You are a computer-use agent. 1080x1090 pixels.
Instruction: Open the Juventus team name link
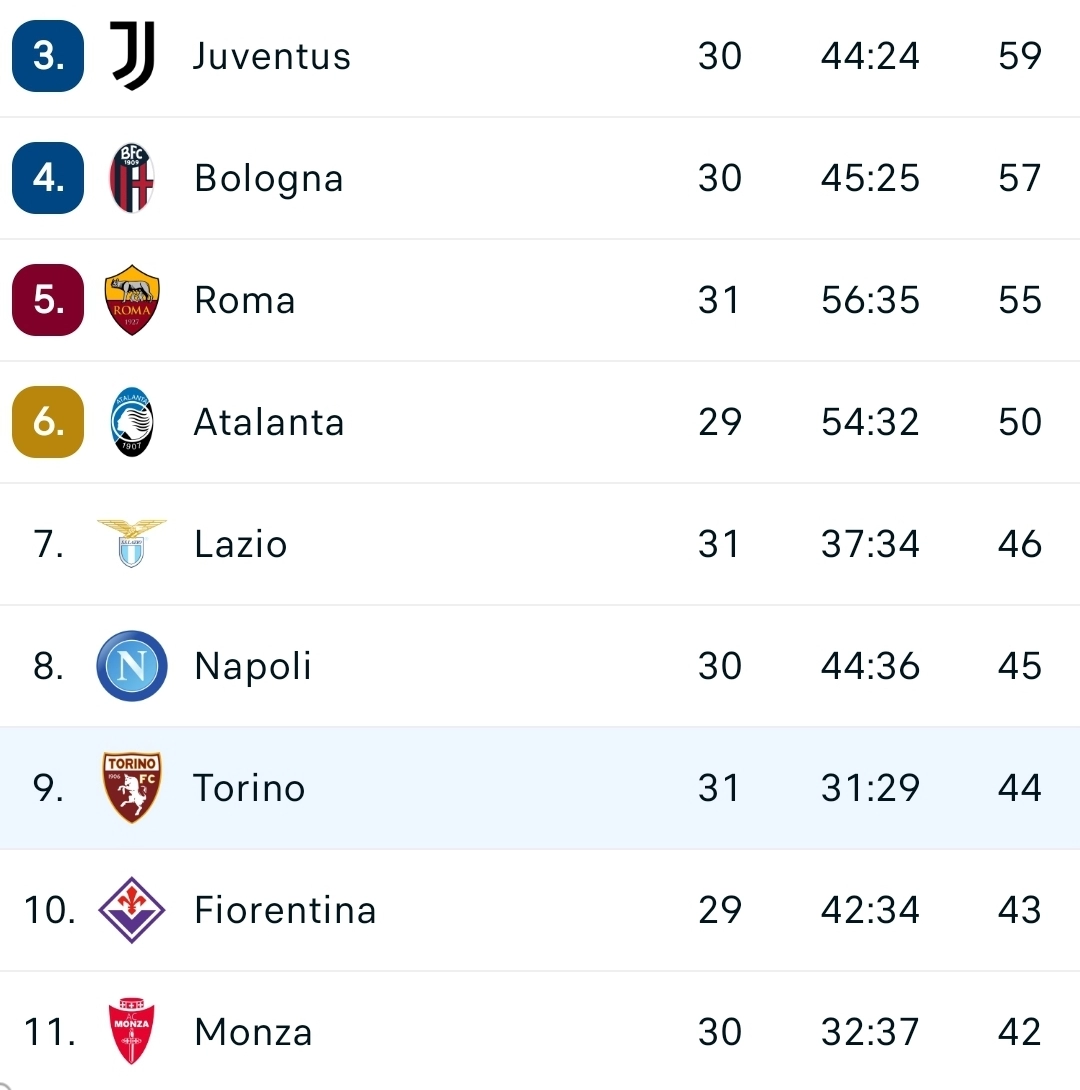(272, 56)
